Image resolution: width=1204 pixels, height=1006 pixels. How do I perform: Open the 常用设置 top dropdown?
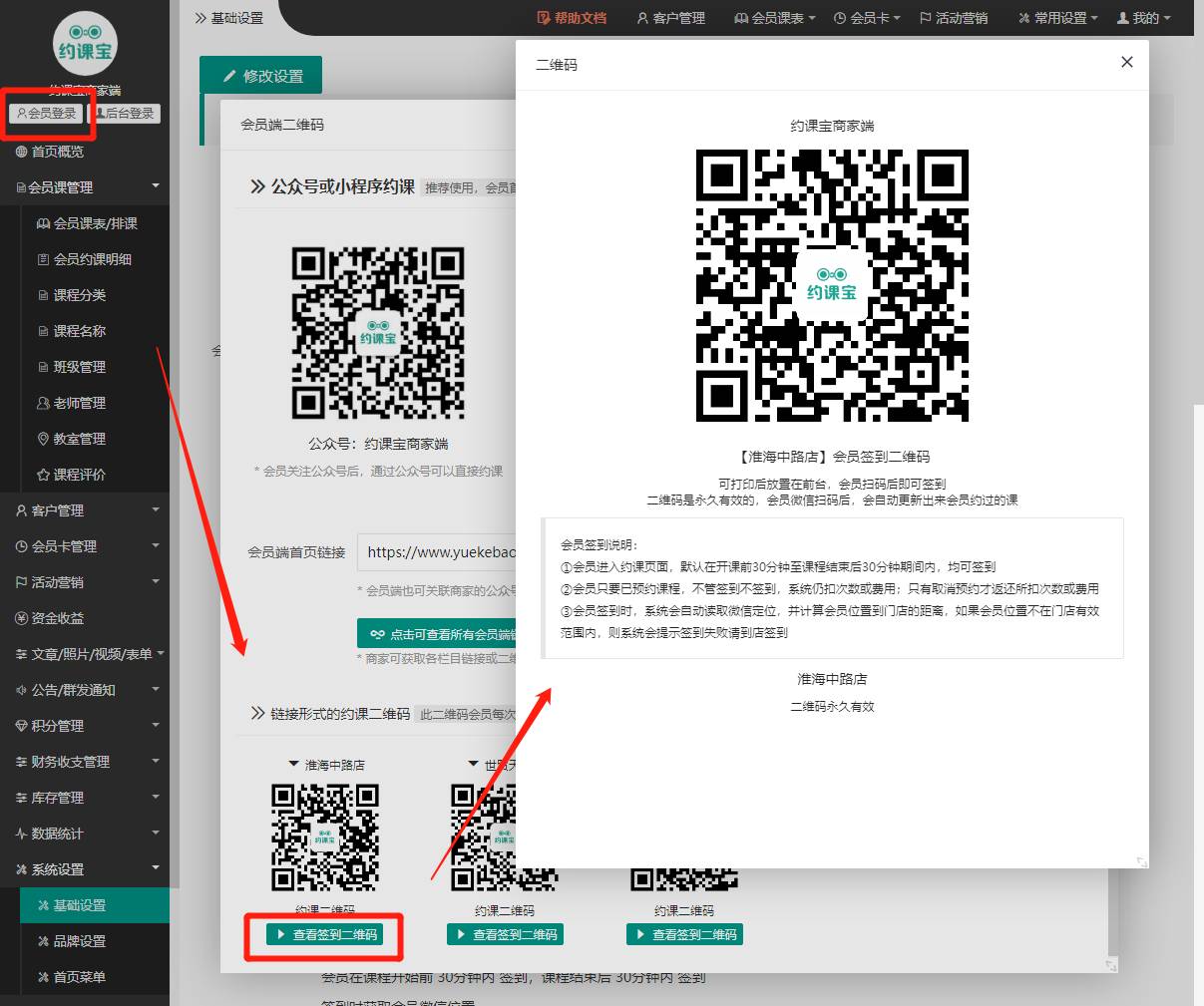(1058, 18)
